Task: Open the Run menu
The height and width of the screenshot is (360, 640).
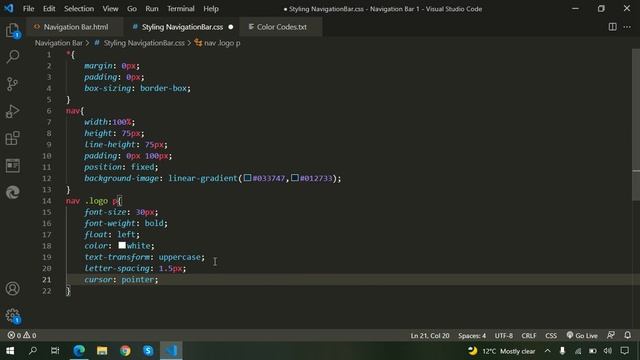Action: click(152, 9)
